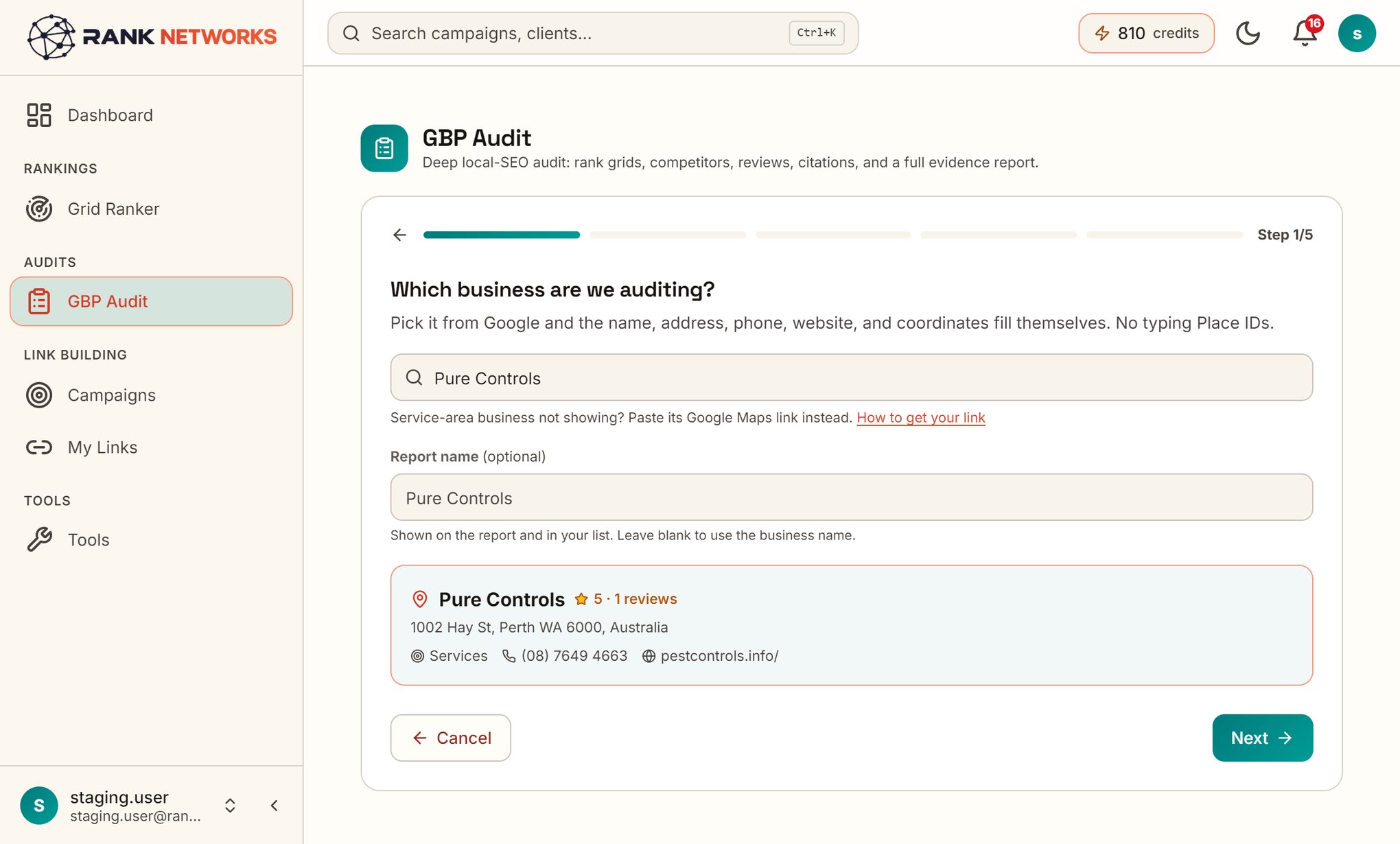The width and height of the screenshot is (1400, 844).
Task: Click the star rating icon on the card
Action: click(581, 599)
